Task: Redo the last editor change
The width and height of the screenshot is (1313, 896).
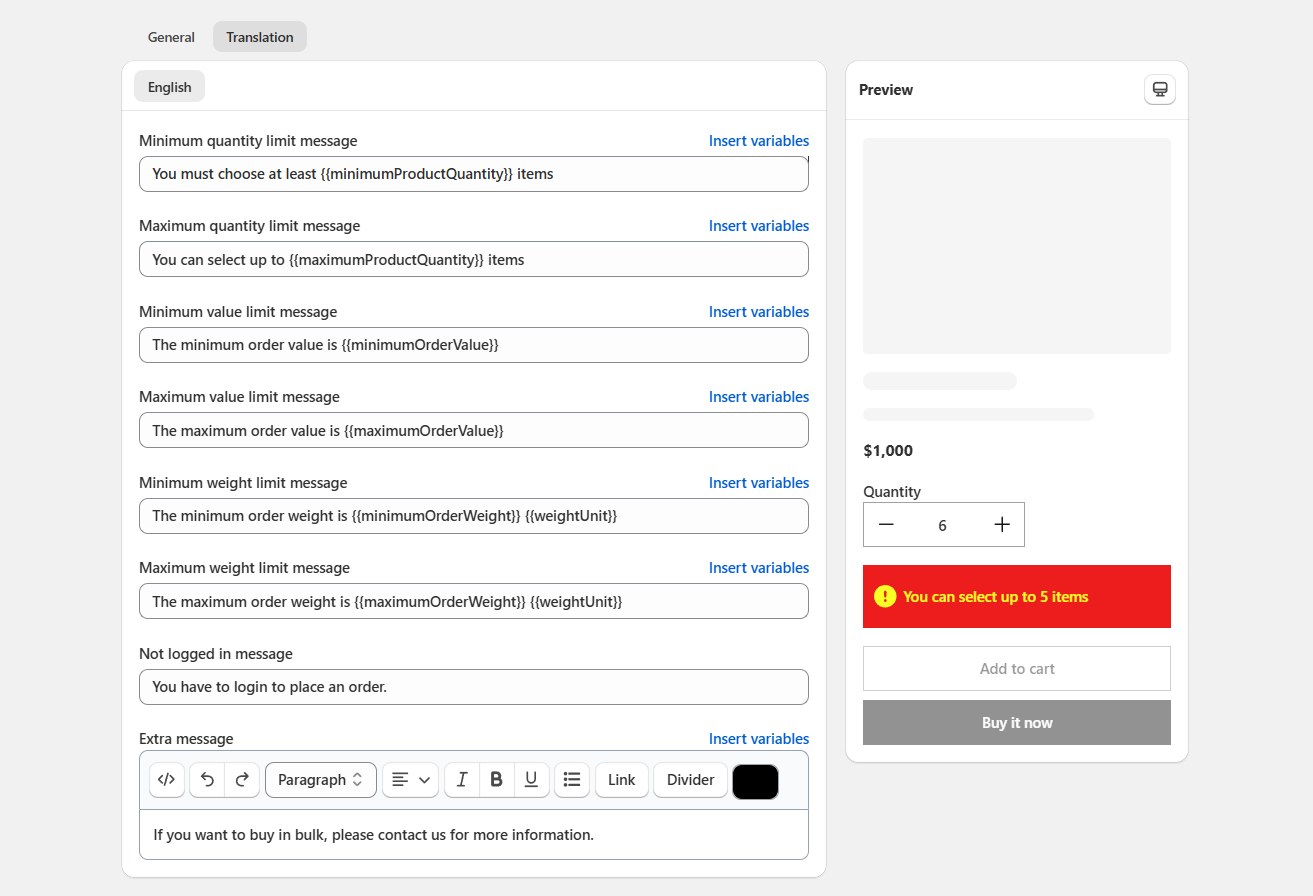Action: click(x=242, y=780)
